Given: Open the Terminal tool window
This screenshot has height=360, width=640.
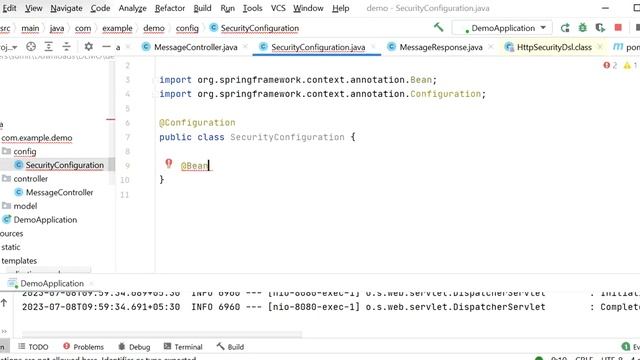Looking at the screenshot, I should [183, 347].
